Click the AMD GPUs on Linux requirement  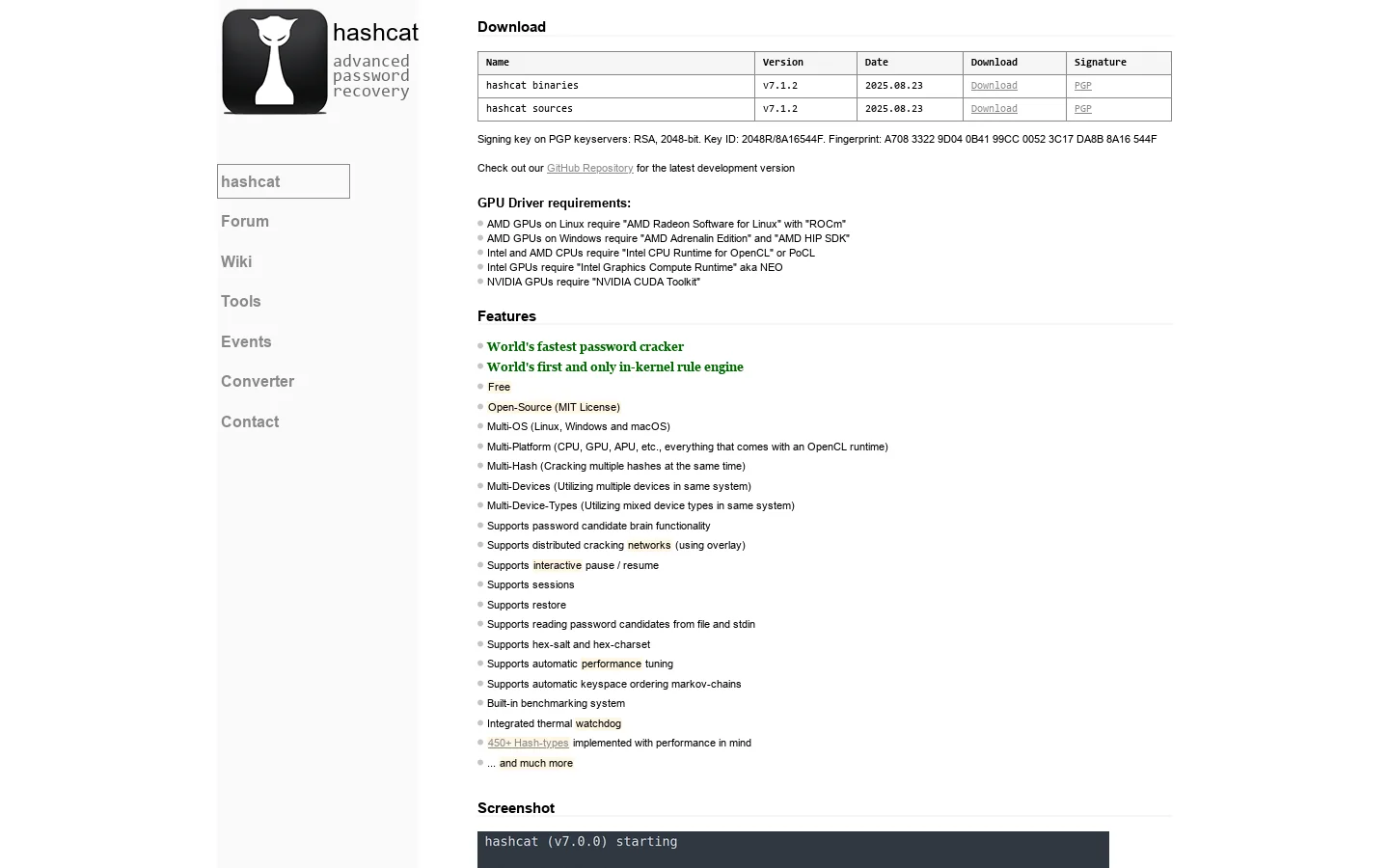(667, 224)
